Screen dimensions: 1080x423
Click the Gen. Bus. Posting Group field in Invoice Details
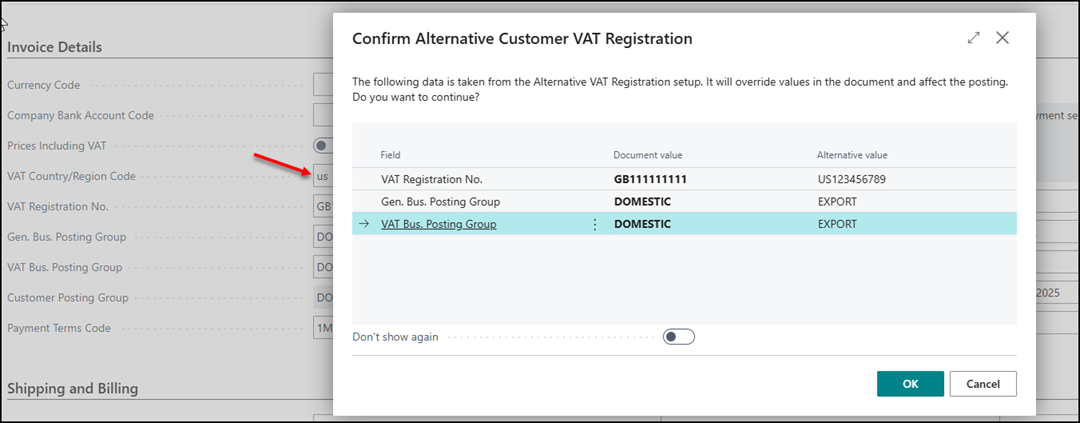click(x=323, y=236)
